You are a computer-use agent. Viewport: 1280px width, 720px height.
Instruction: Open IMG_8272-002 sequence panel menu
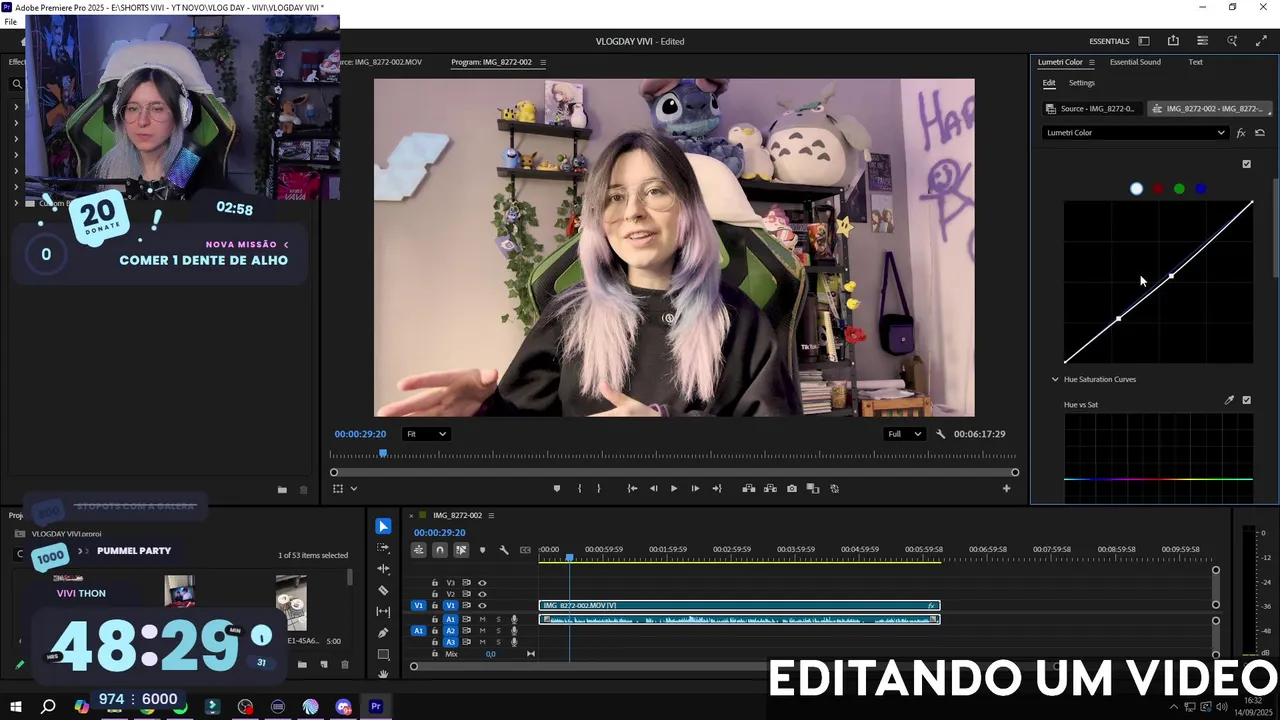tap(491, 516)
